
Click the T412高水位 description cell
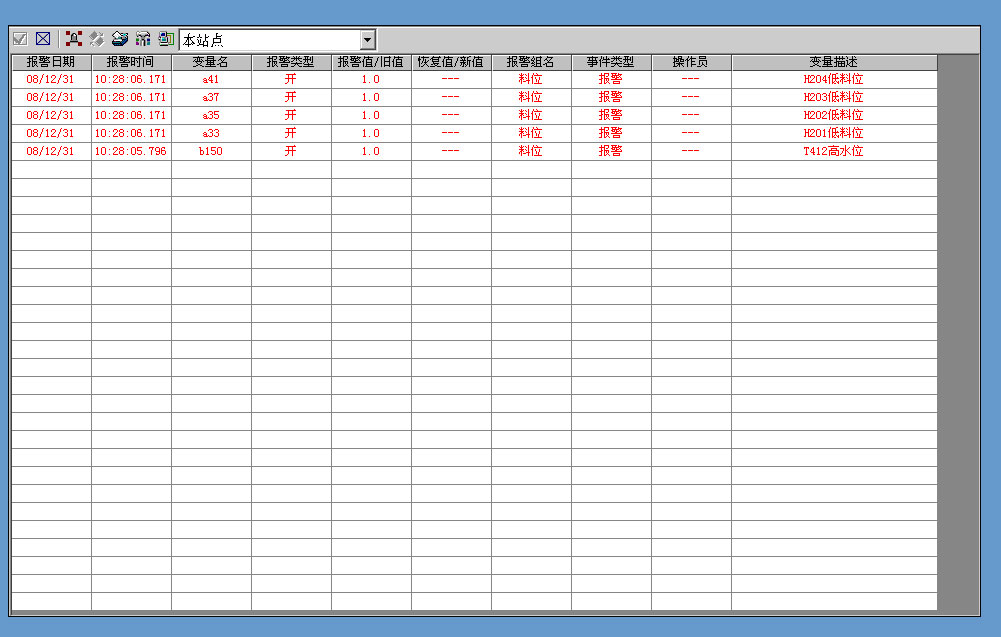pyautogui.click(x=834, y=151)
